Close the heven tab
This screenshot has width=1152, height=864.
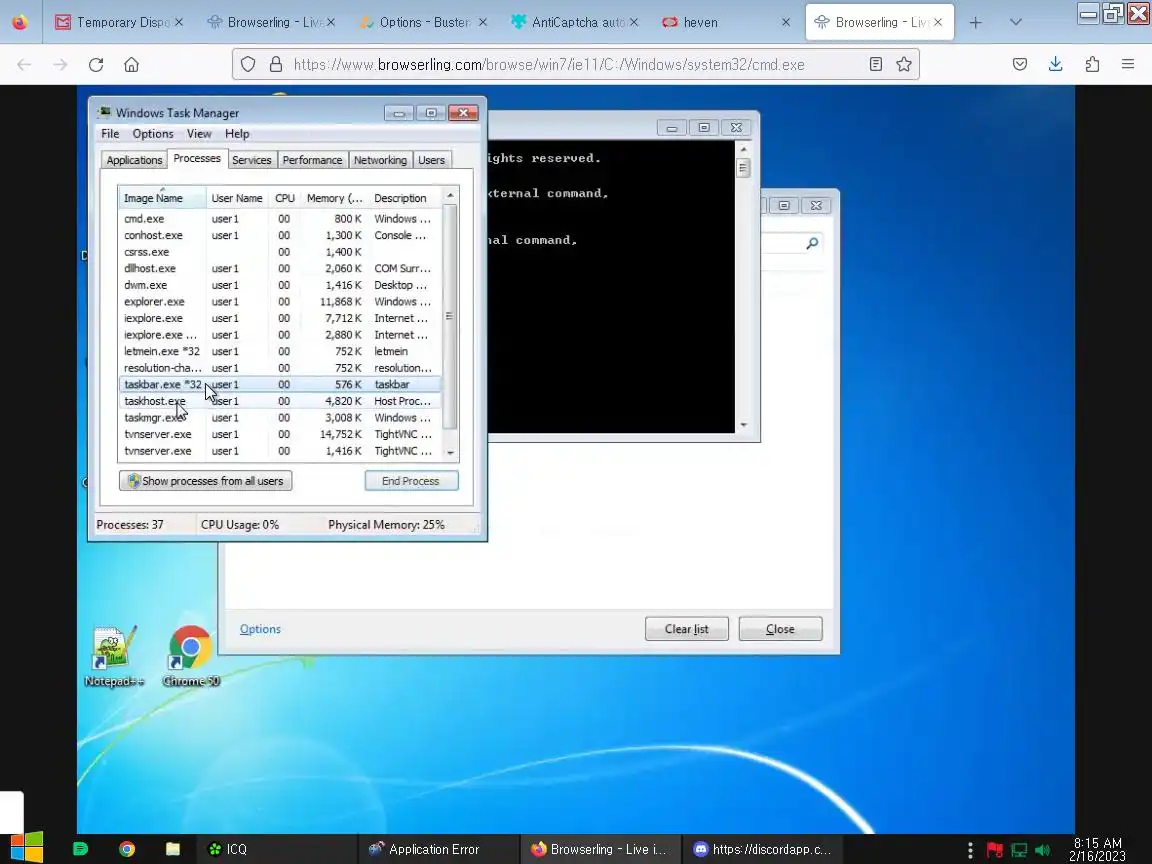click(785, 23)
